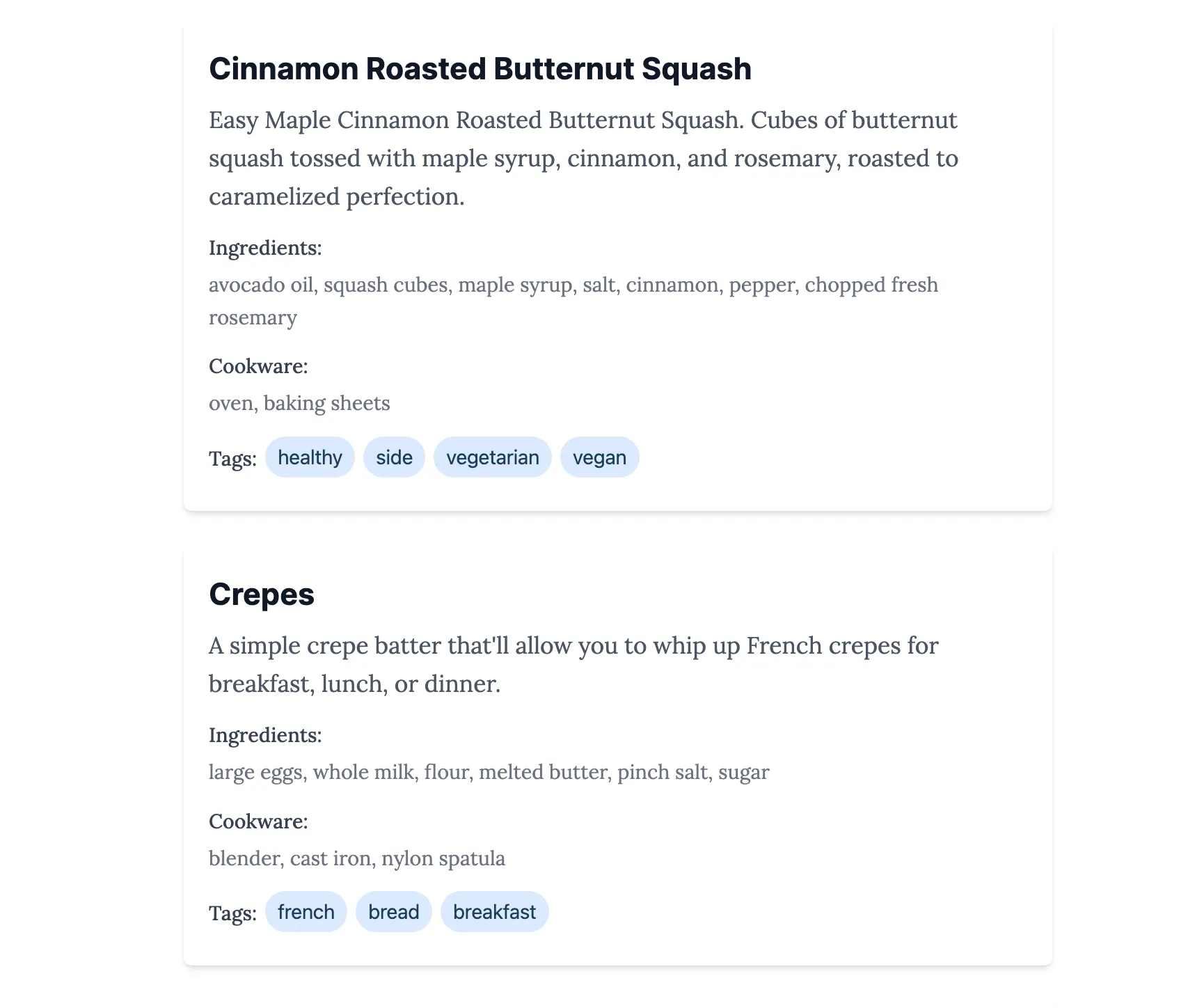This screenshot has height=1008, width=1204.
Task: Click the oven, baking sheets cookware text
Action: pos(299,403)
